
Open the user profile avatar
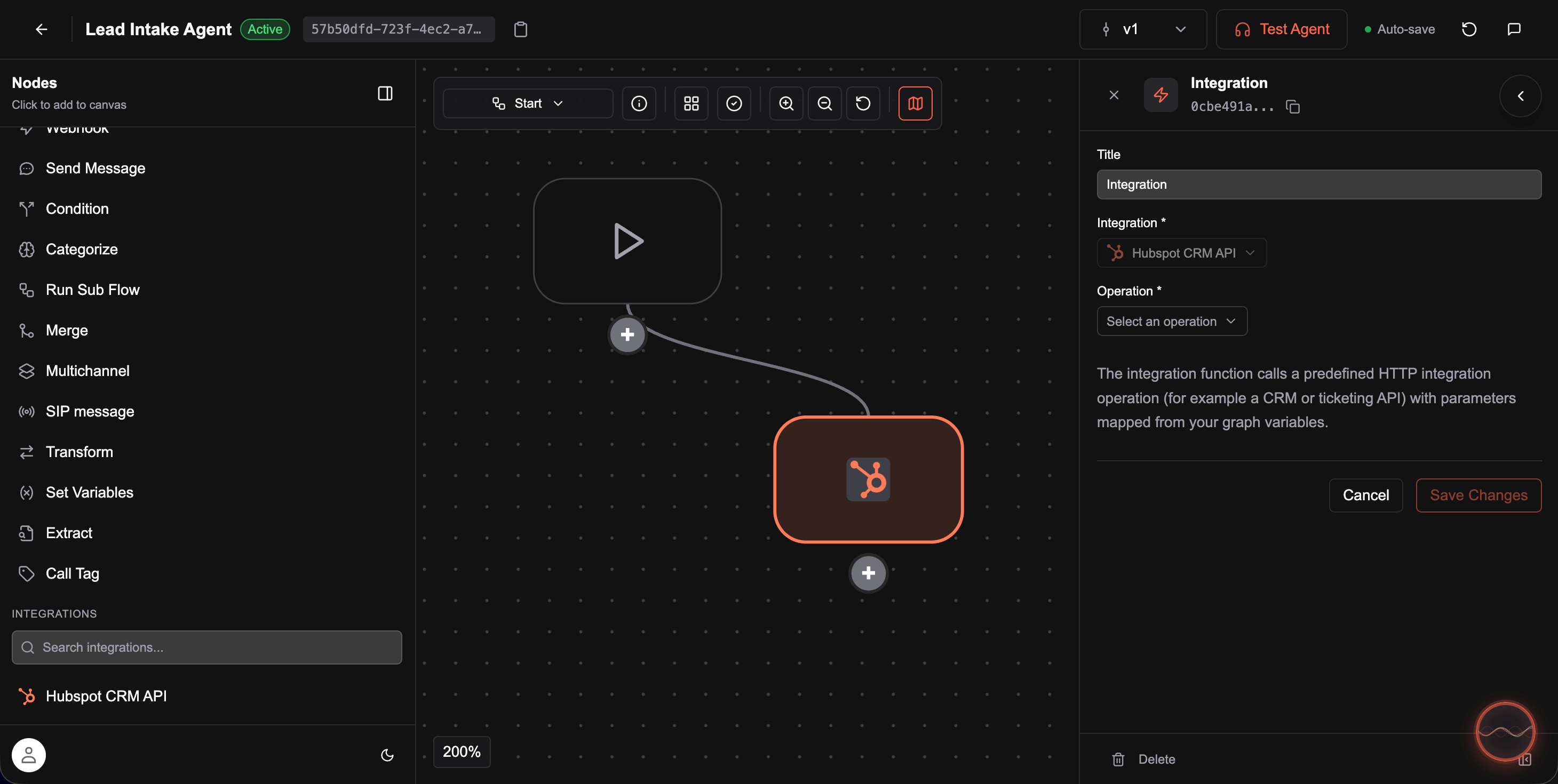[x=28, y=755]
